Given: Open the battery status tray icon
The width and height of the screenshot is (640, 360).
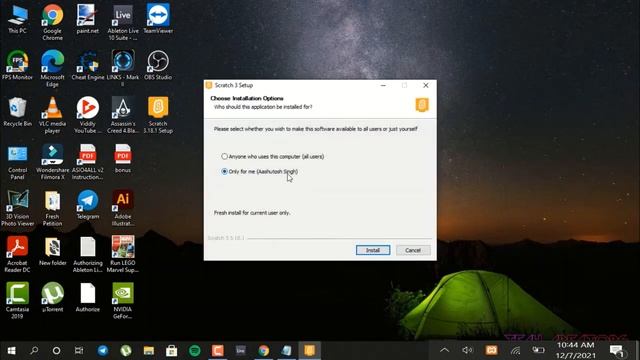Looking at the screenshot, I should click(538, 350).
